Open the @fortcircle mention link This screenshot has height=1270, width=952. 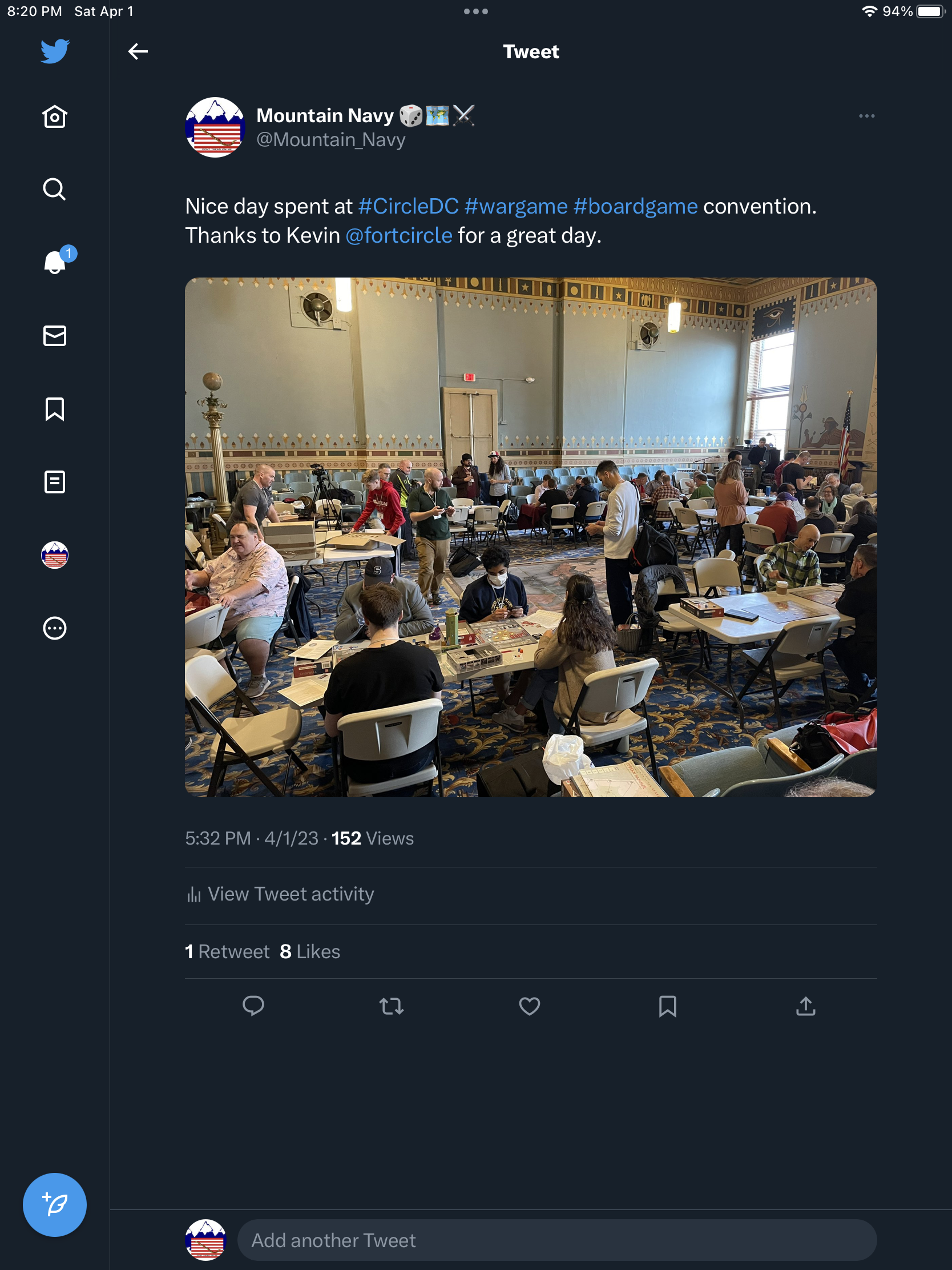coord(399,236)
